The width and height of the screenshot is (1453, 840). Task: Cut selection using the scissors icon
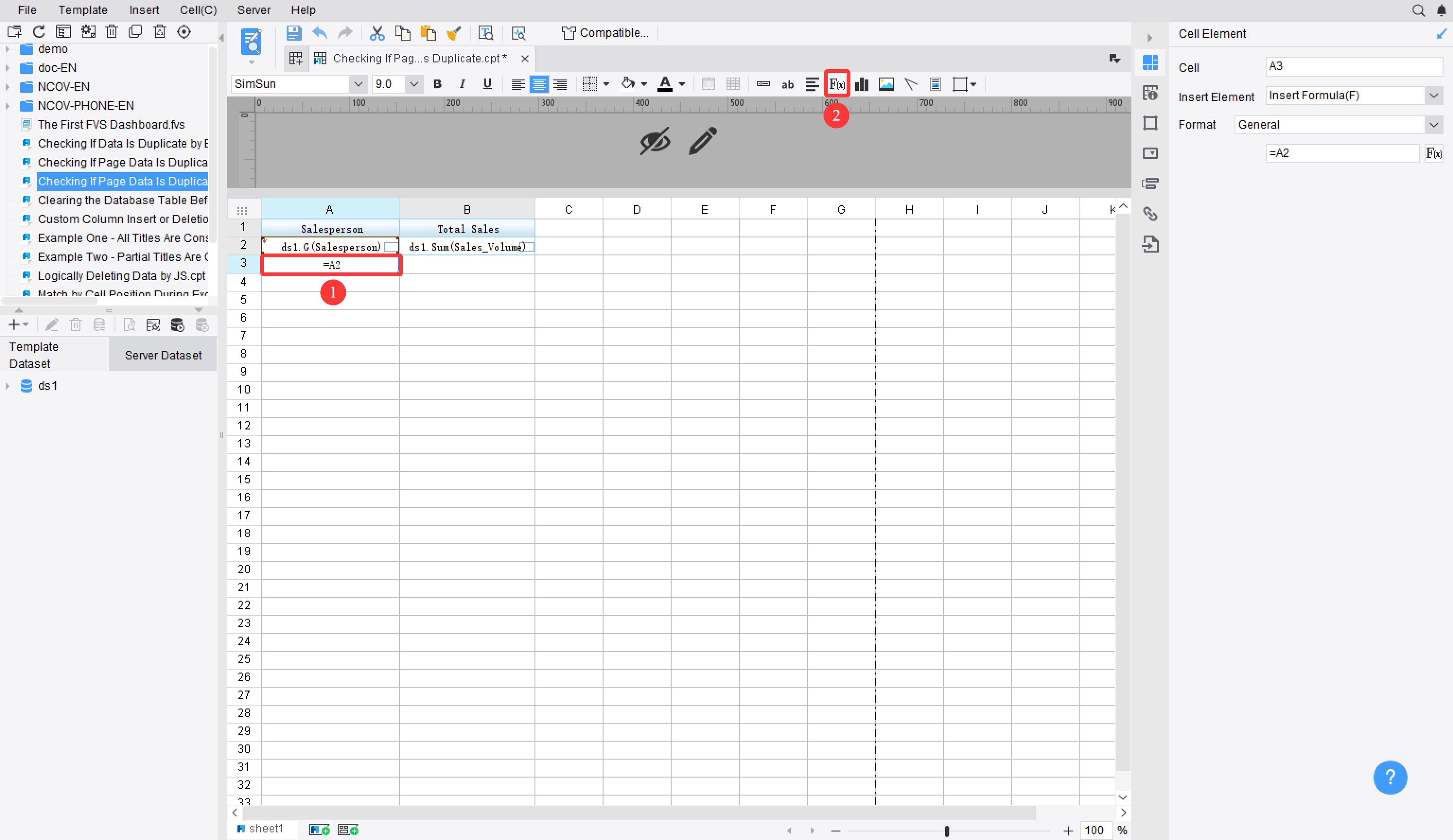[376, 33]
